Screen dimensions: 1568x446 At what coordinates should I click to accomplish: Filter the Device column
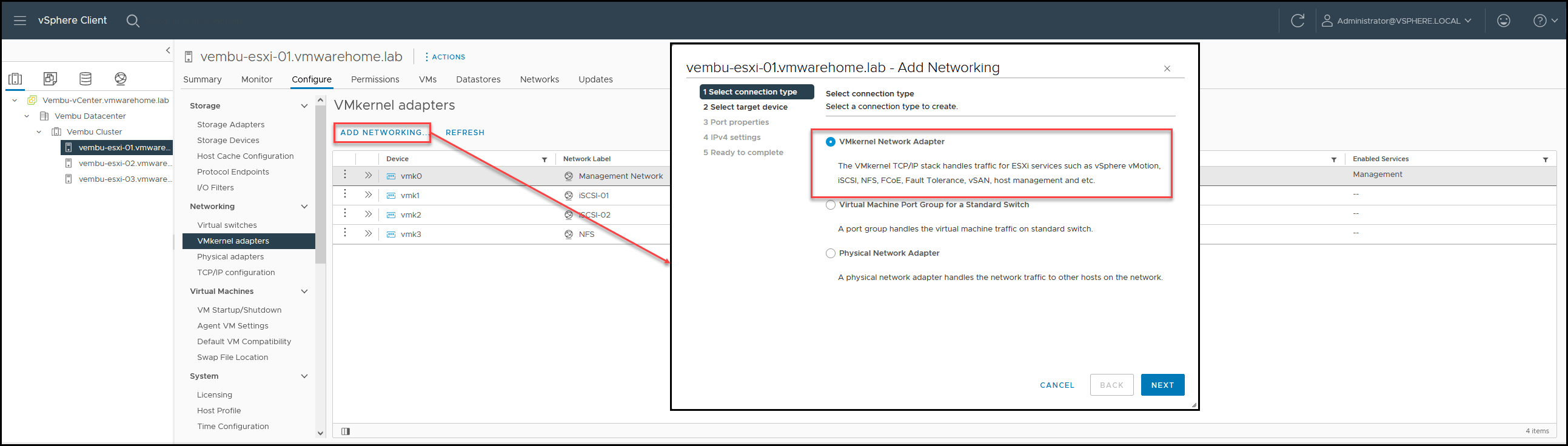[544, 159]
